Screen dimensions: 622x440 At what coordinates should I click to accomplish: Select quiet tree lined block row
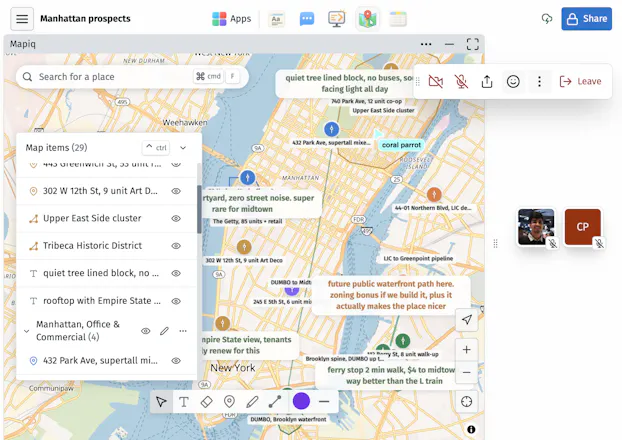pyautogui.click(x=106, y=273)
